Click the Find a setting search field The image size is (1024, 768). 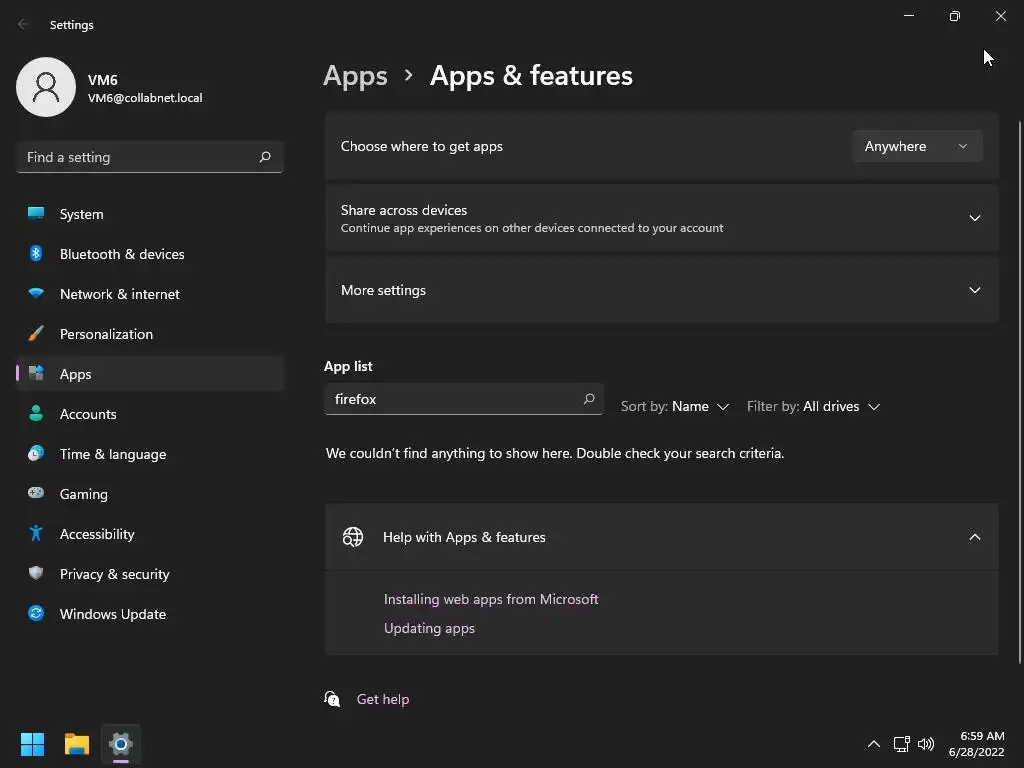pyautogui.click(x=138, y=157)
